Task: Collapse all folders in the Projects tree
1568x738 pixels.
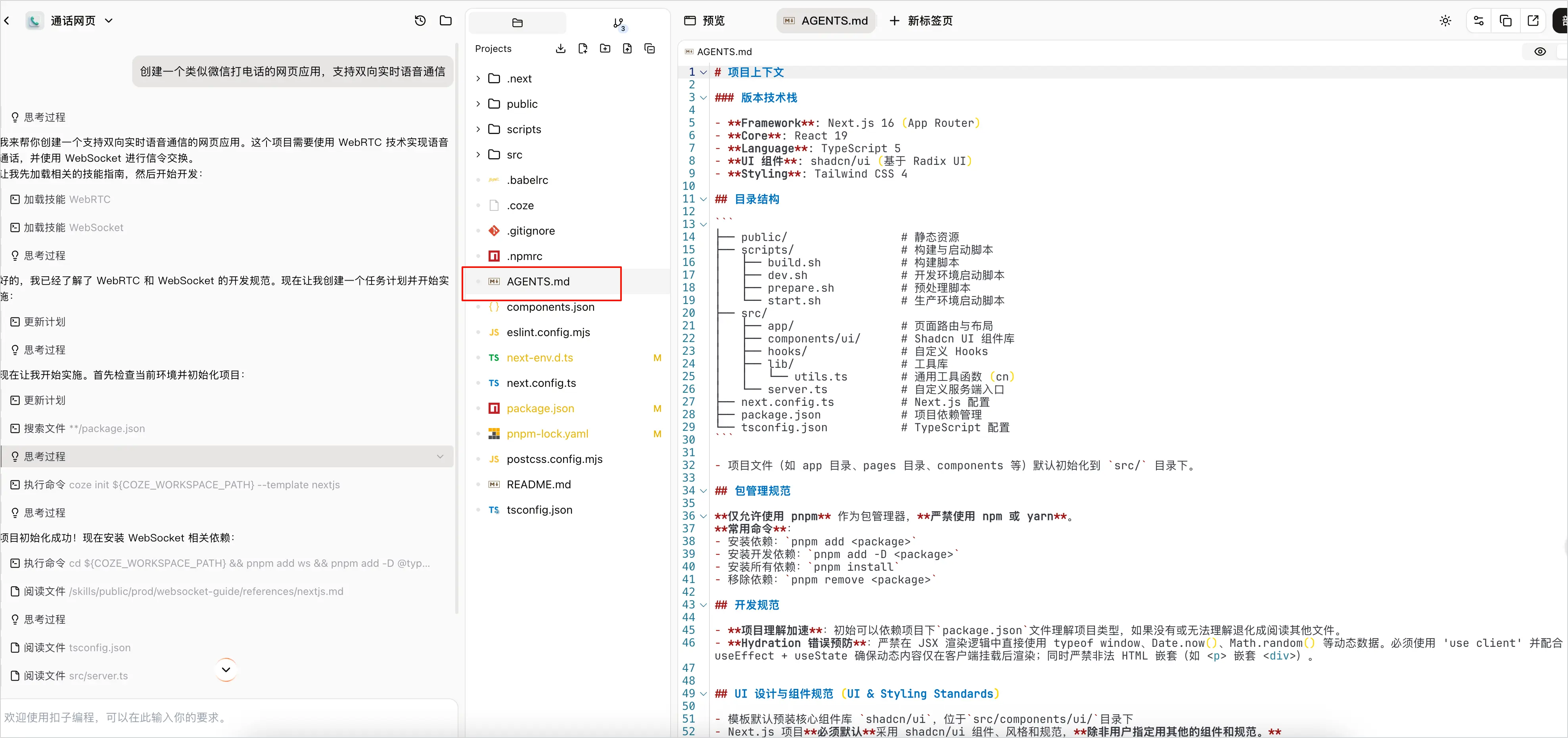Action: [x=650, y=49]
